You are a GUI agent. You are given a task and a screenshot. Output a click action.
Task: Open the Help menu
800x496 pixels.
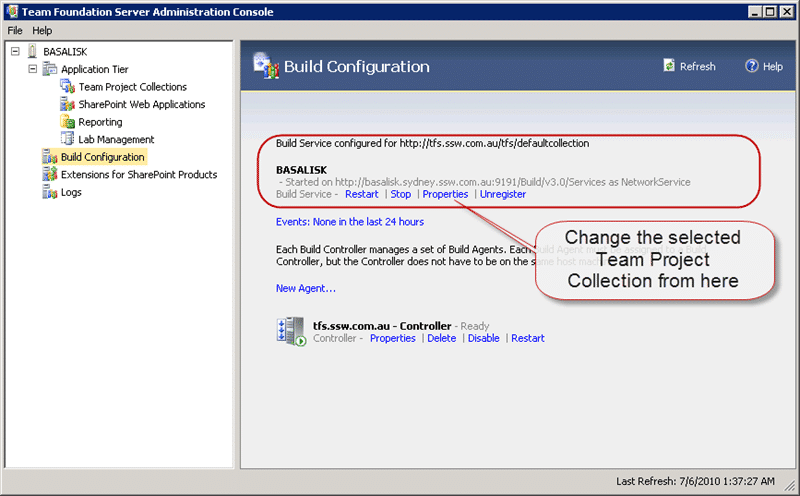click(x=42, y=31)
